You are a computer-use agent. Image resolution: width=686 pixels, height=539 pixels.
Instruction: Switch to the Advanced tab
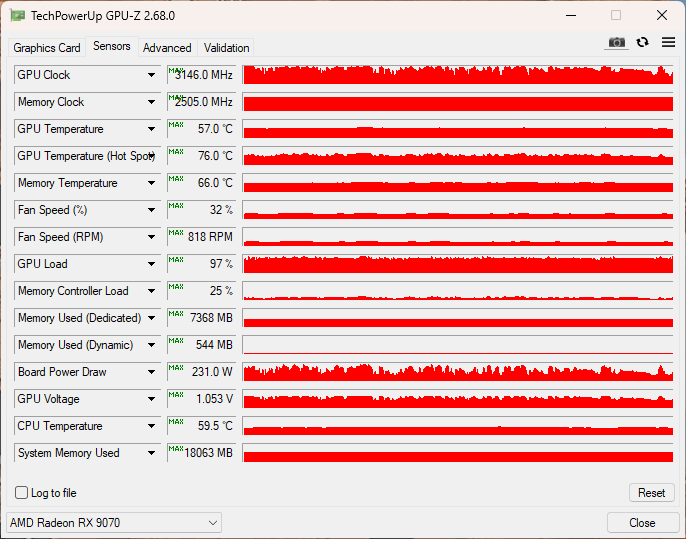(x=167, y=48)
